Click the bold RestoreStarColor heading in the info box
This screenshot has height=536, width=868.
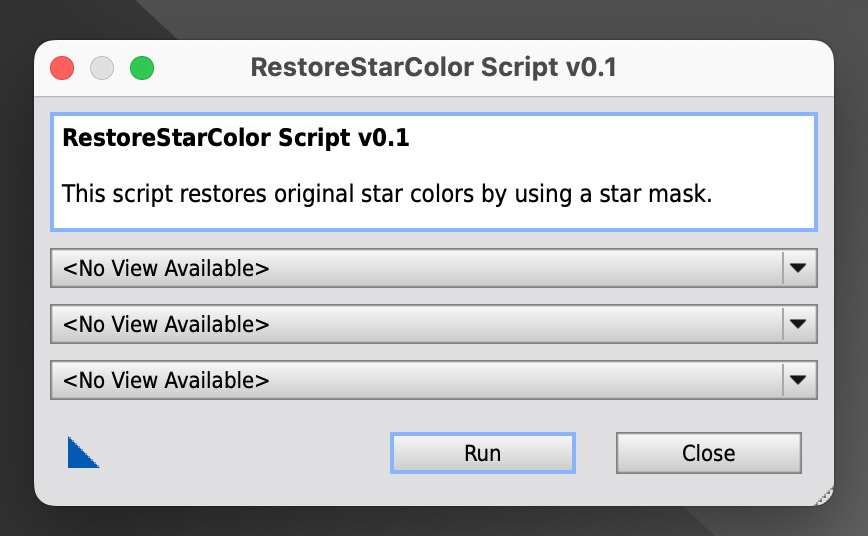pos(236,138)
